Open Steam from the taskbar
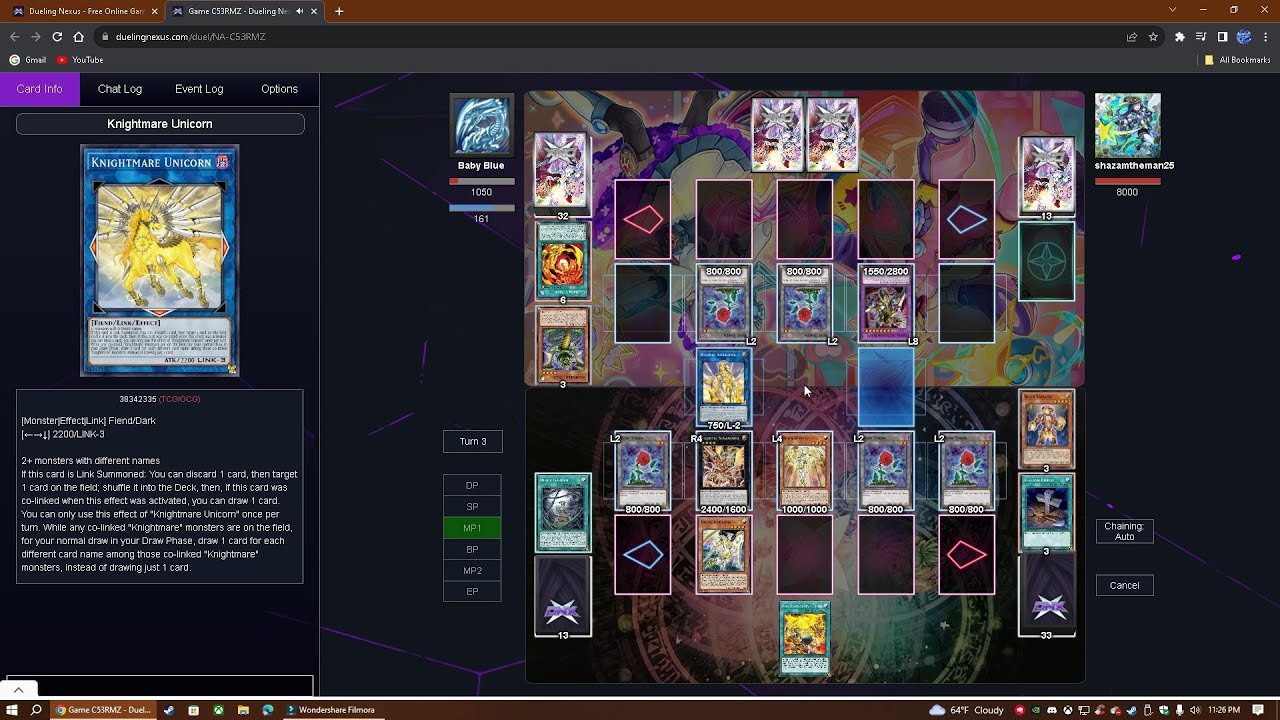The width and height of the screenshot is (1280, 720). (168, 710)
